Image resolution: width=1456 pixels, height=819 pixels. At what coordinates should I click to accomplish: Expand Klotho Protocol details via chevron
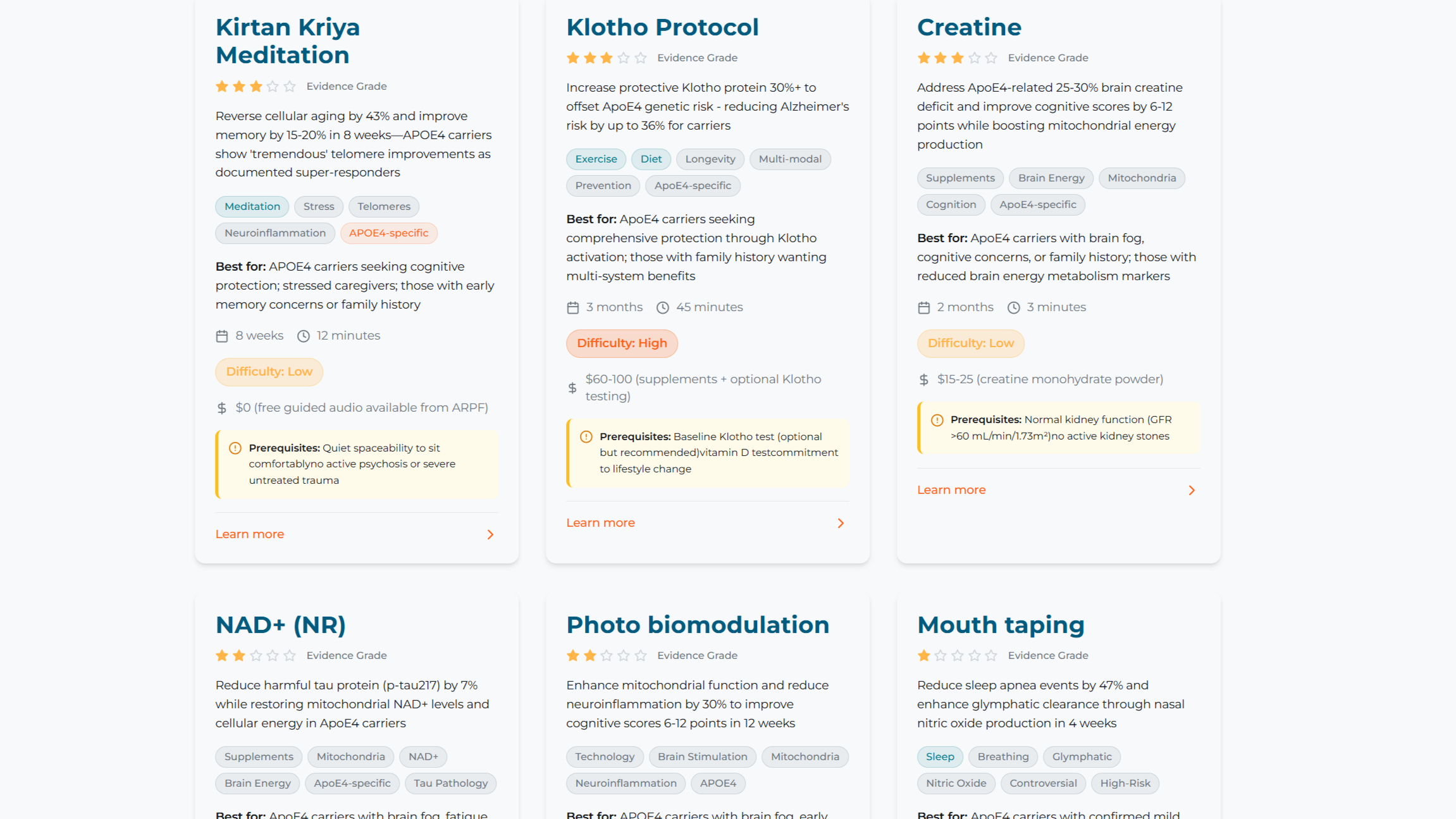(x=841, y=523)
